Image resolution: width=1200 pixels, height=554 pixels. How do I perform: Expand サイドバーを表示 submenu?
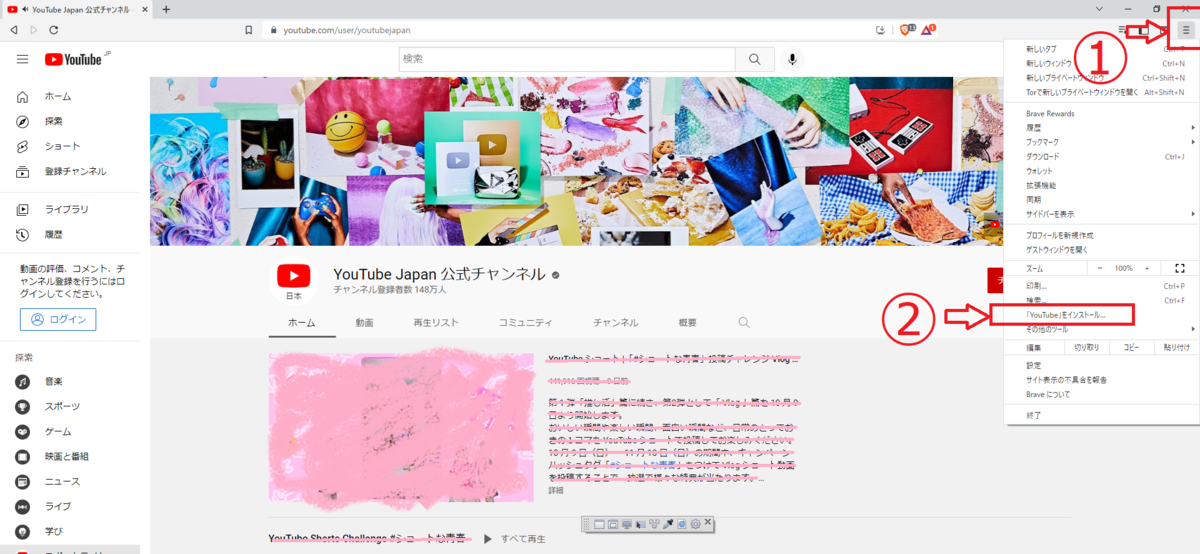1102,214
